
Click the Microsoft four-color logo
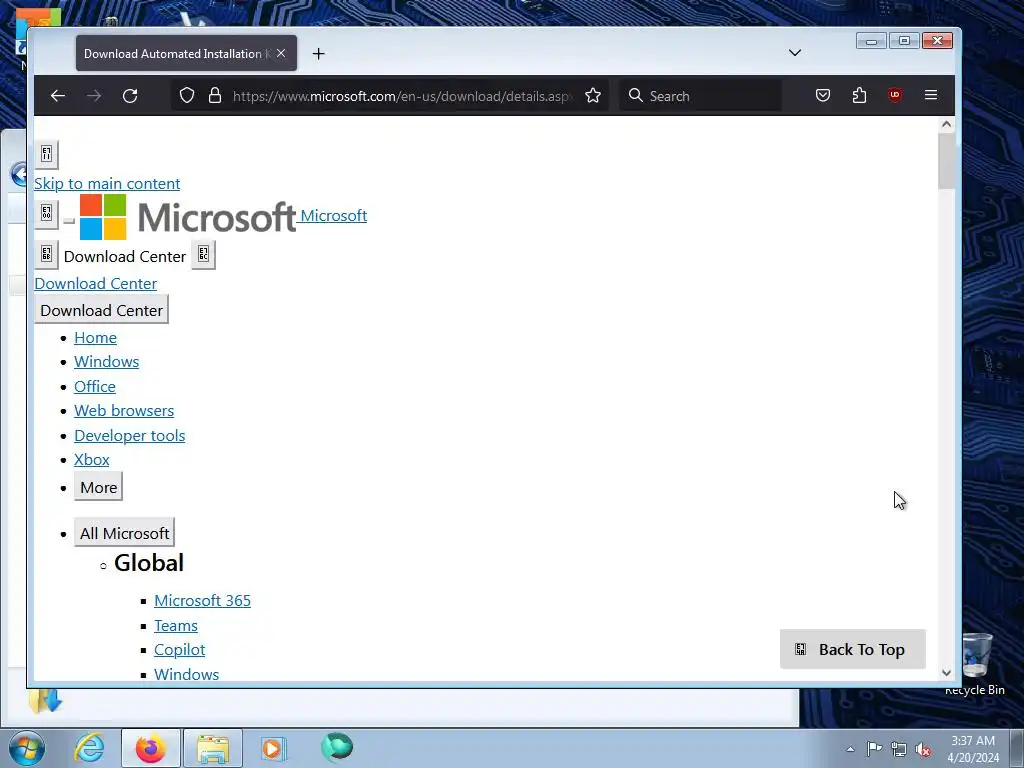click(x=103, y=217)
